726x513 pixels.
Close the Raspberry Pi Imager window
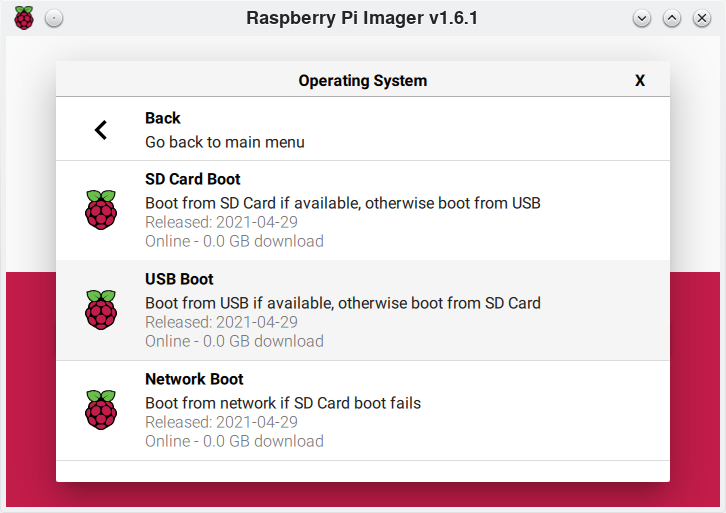(x=702, y=18)
